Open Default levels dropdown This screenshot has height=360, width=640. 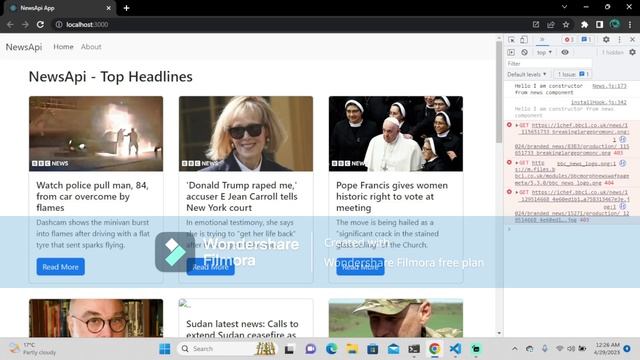click(x=527, y=74)
